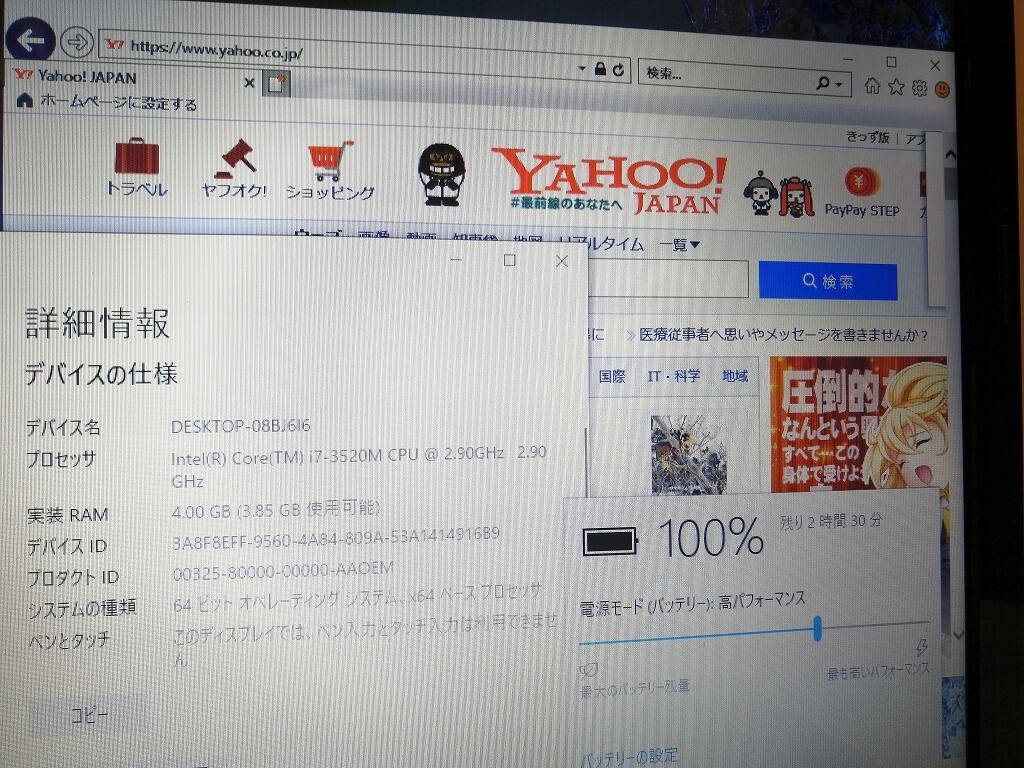Select device name DESKTOP-08BJ6I6 text
The width and height of the screenshot is (1024, 768).
point(240,426)
